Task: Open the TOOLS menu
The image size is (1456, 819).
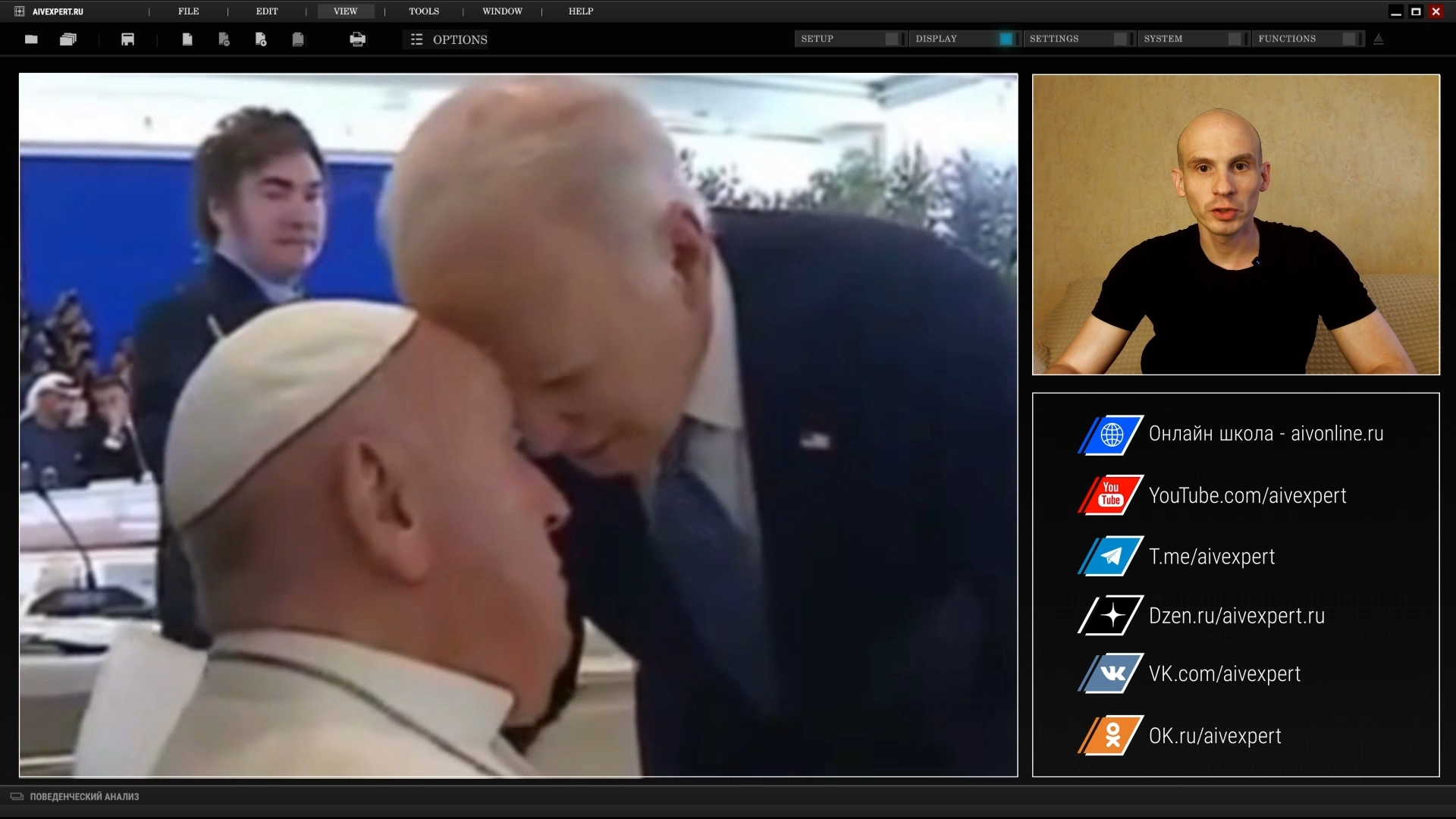Action: point(424,11)
